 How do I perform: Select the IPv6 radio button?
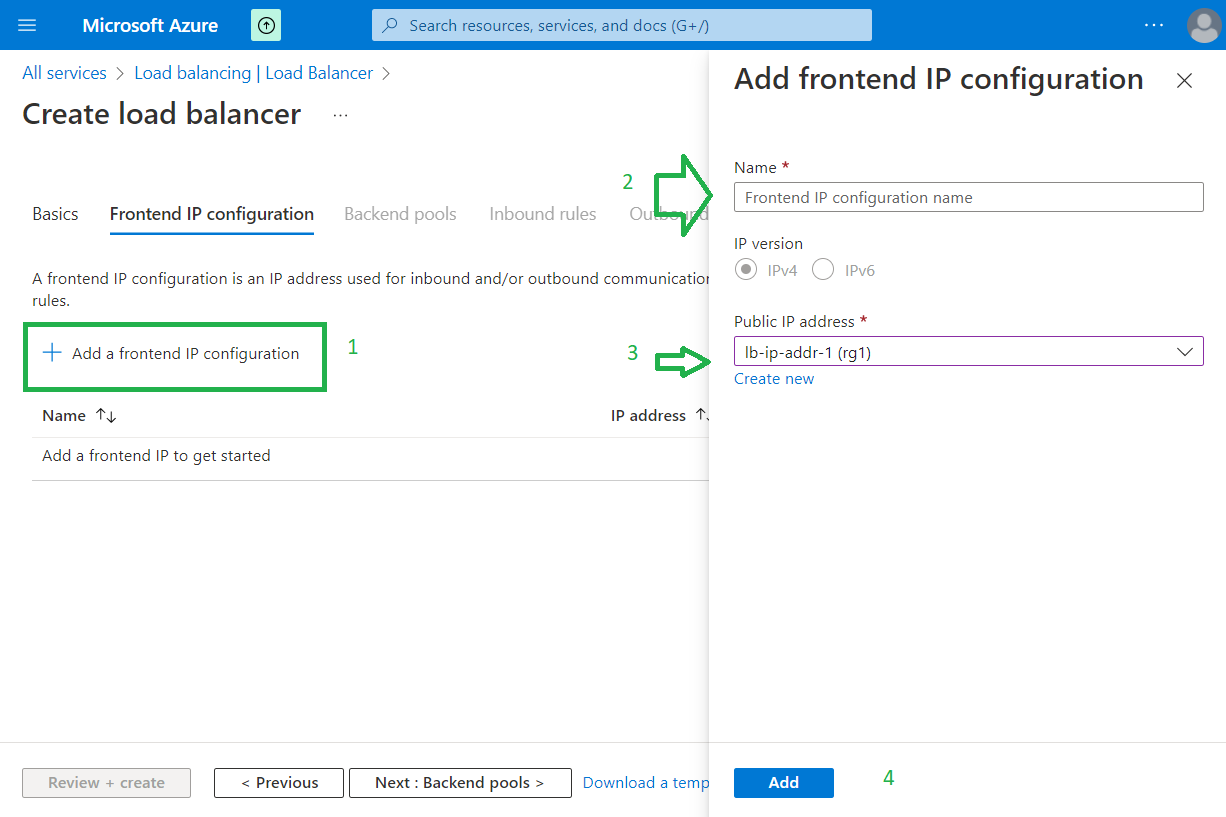(823, 270)
